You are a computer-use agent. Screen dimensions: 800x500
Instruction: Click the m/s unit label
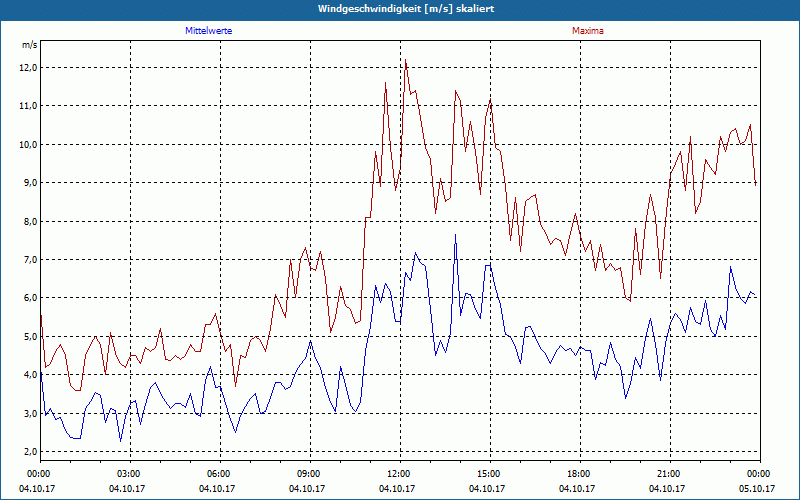(30, 45)
